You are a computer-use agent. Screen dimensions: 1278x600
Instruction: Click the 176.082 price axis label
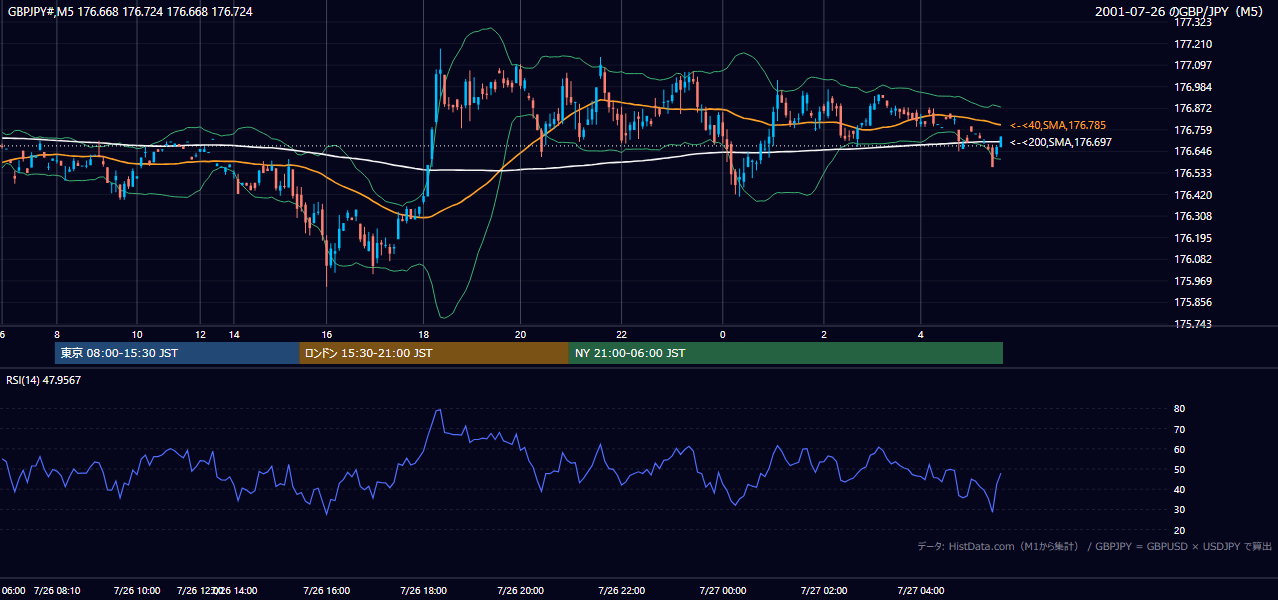pyautogui.click(x=1192, y=259)
